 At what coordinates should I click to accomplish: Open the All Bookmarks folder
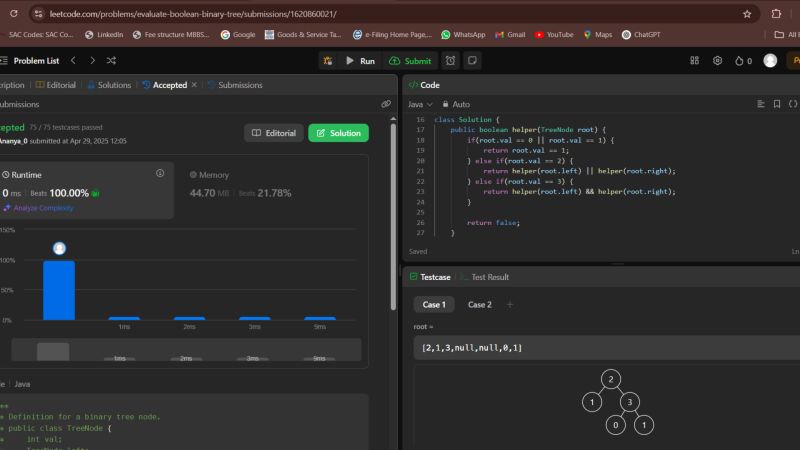(786, 35)
